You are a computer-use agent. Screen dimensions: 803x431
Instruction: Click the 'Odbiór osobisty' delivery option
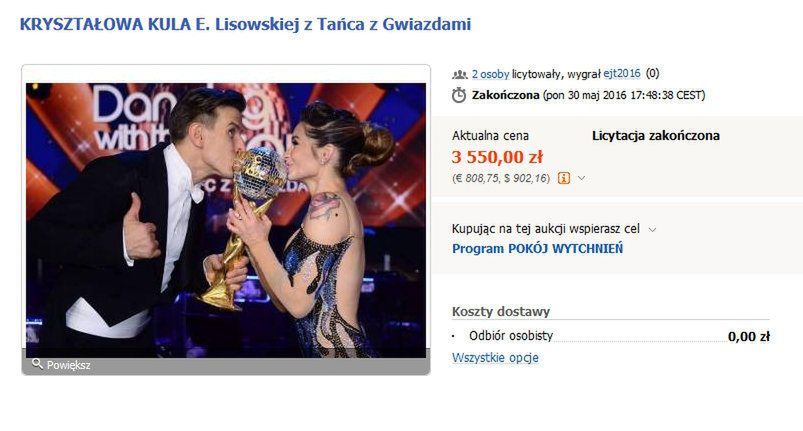click(511, 336)
